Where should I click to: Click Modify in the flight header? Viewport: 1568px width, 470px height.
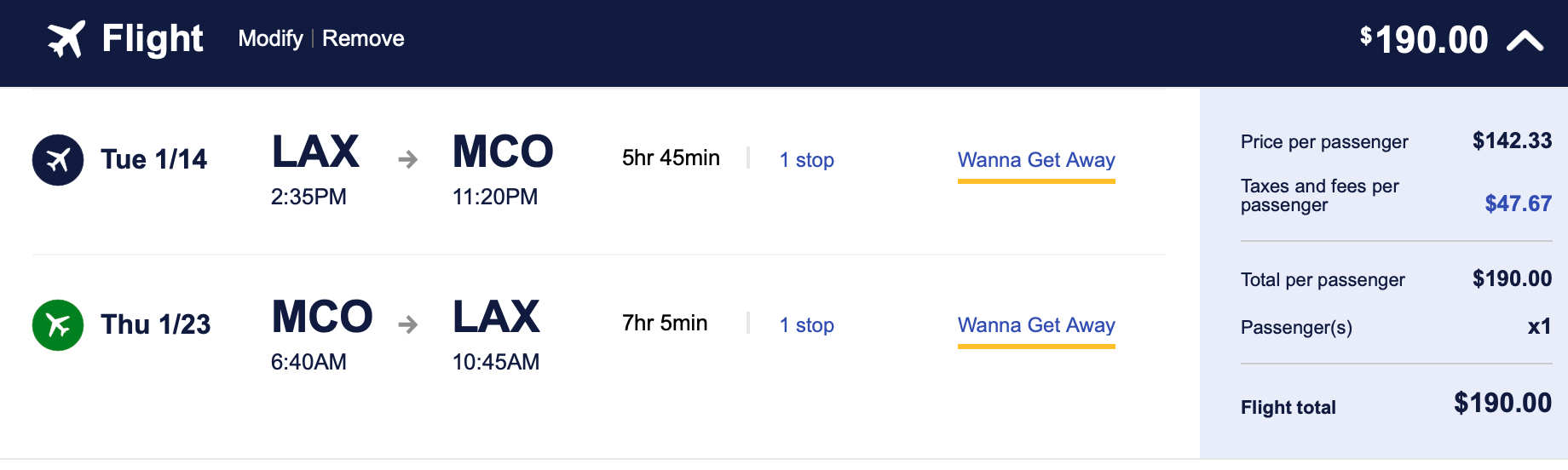pos(270,39)
